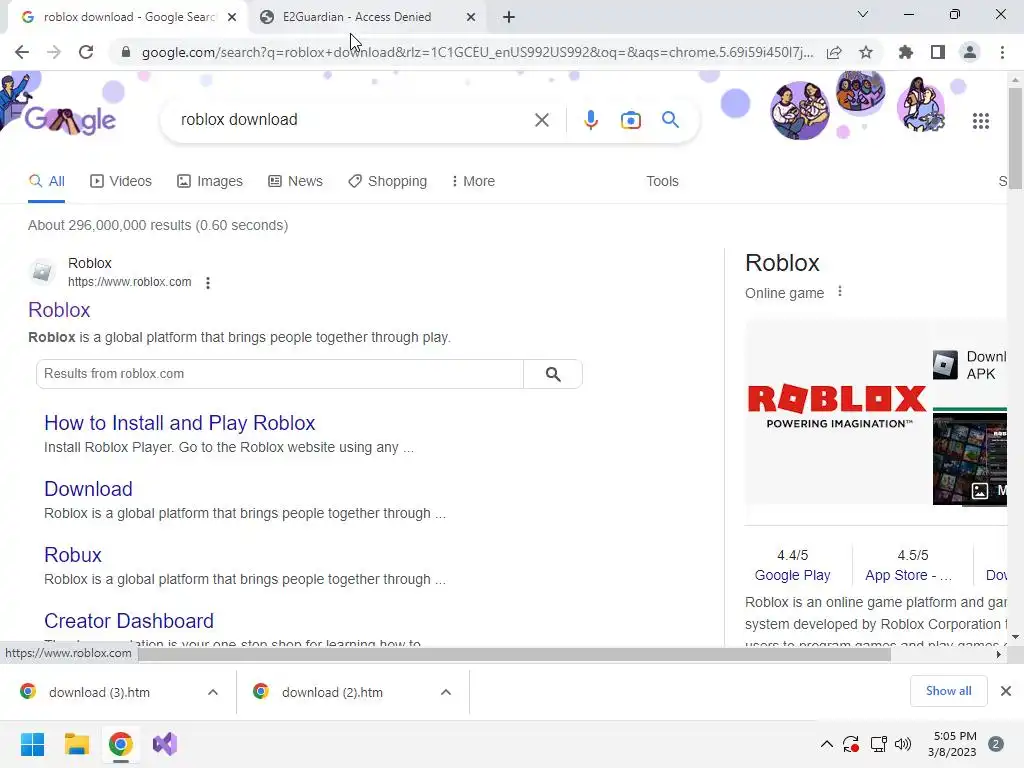Reload the current page
This screenshot has width=1024, height=768.
coord(86,52)
